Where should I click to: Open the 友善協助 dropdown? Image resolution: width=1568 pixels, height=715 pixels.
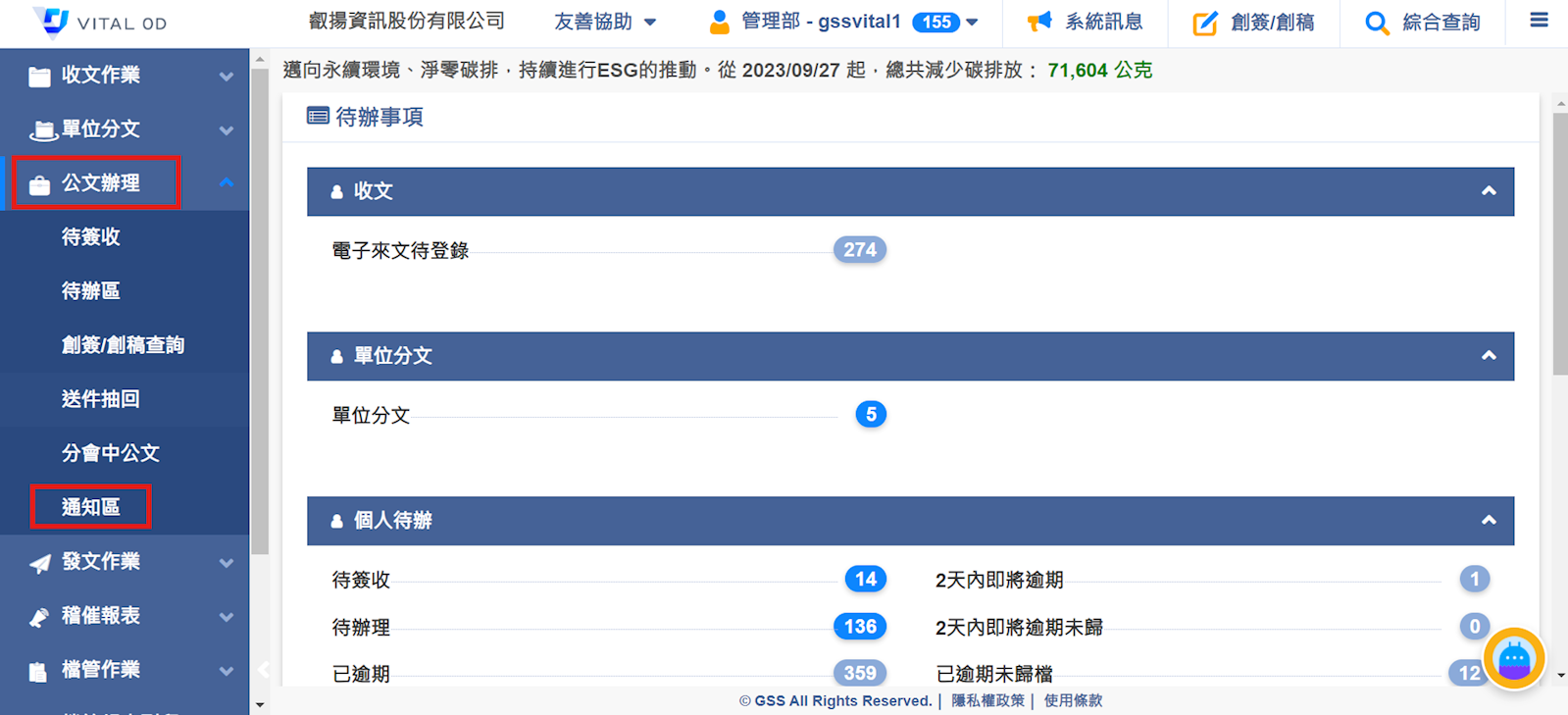604,22
